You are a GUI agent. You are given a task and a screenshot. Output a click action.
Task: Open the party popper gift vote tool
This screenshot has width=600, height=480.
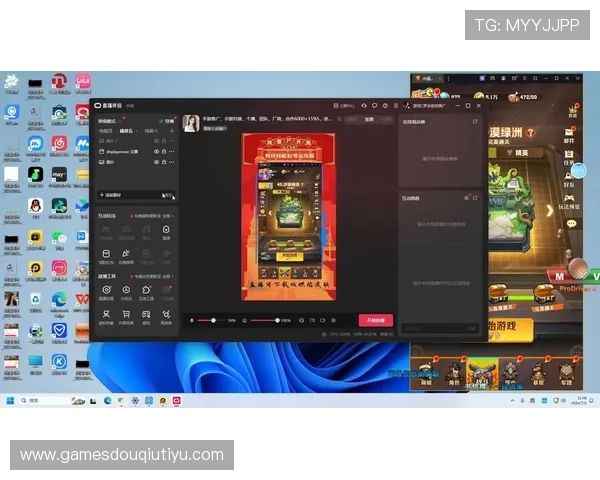point(126,254)
